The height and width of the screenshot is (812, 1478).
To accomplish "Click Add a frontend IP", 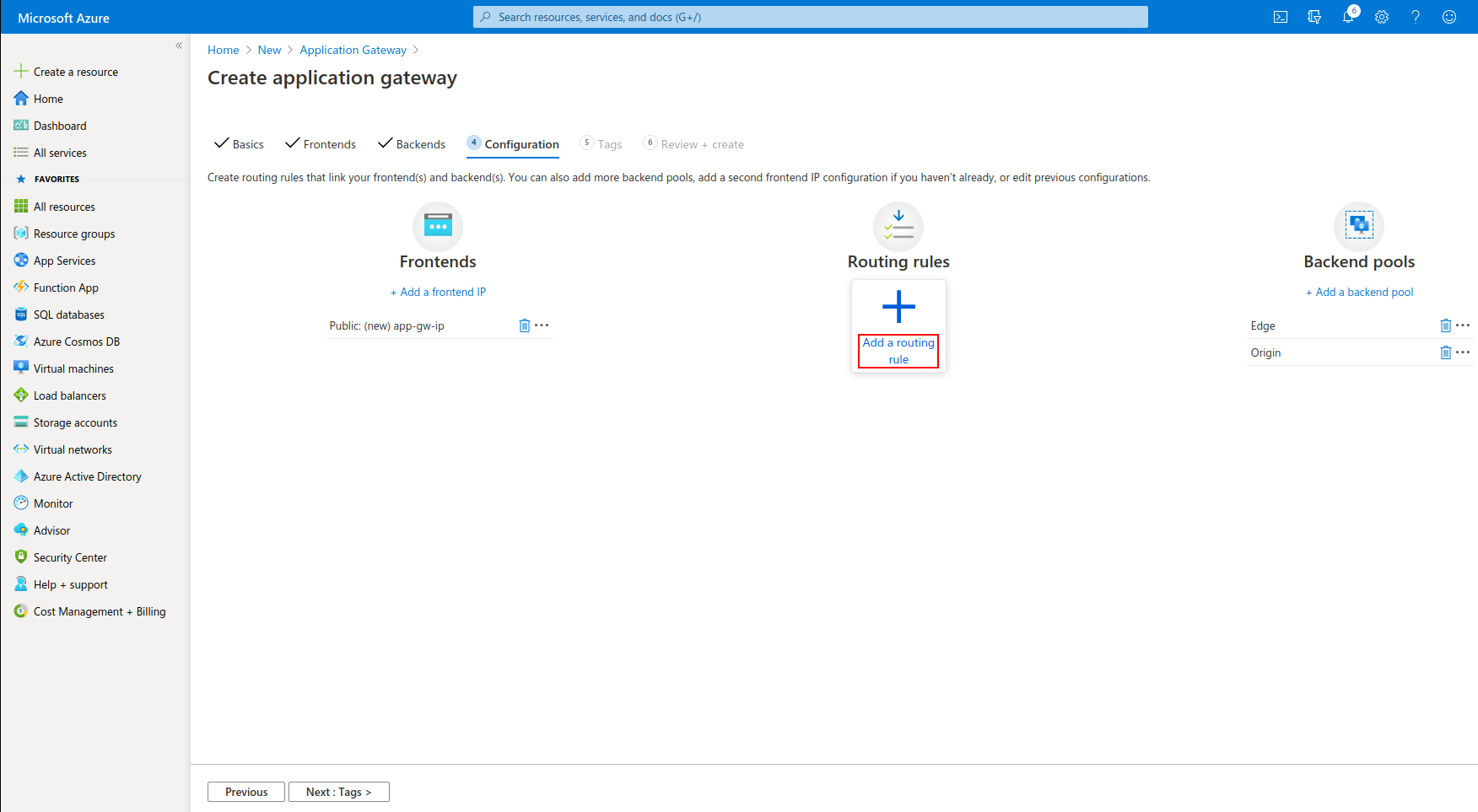I will [438, 292].
